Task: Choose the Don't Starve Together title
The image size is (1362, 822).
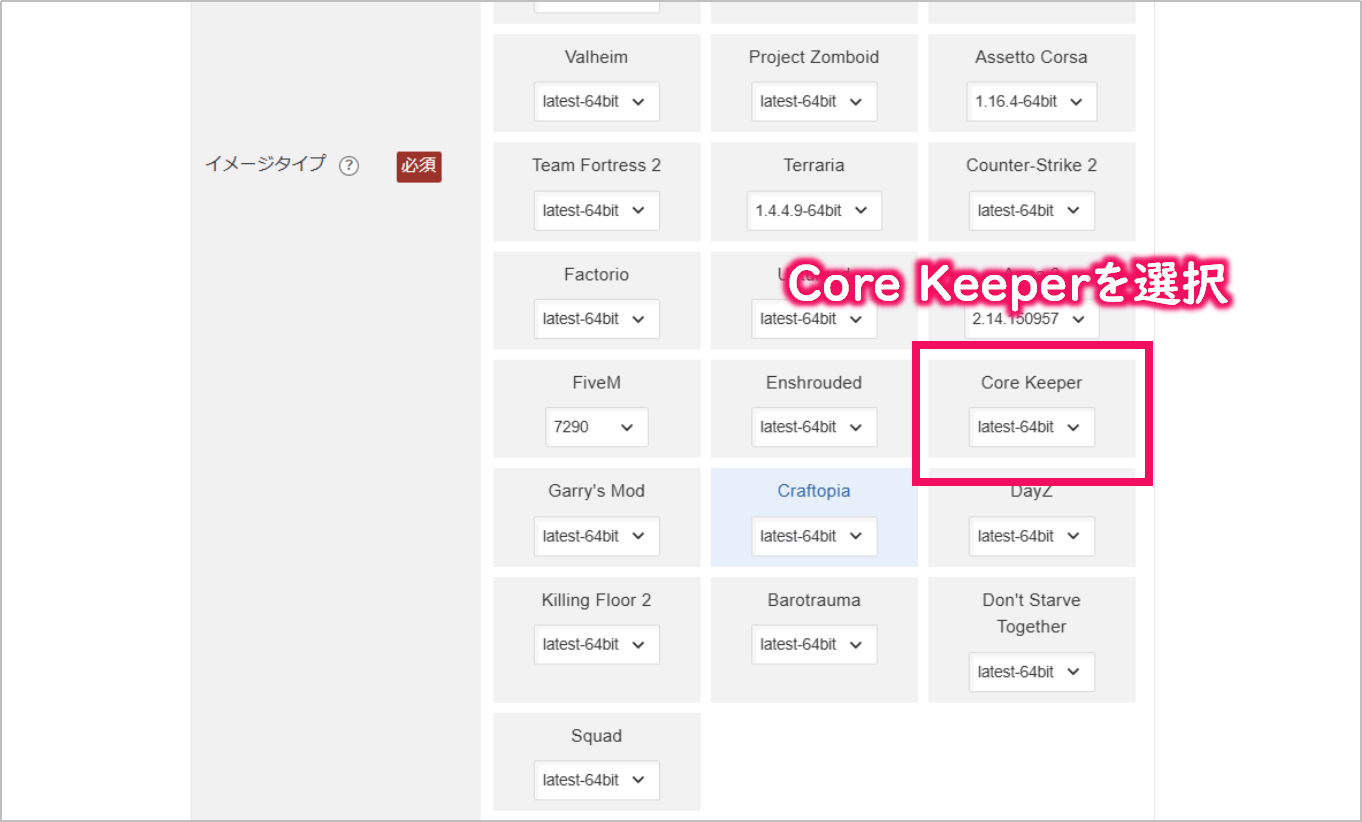Action: tap(1031, 613)
